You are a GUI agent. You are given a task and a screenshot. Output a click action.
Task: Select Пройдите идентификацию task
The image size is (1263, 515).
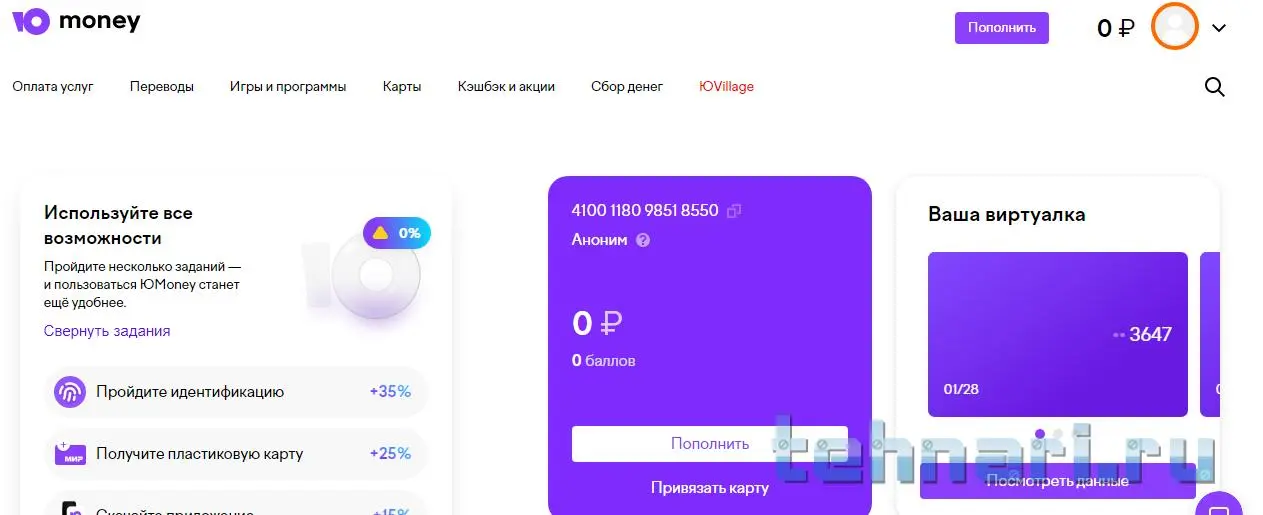[190, 392]
